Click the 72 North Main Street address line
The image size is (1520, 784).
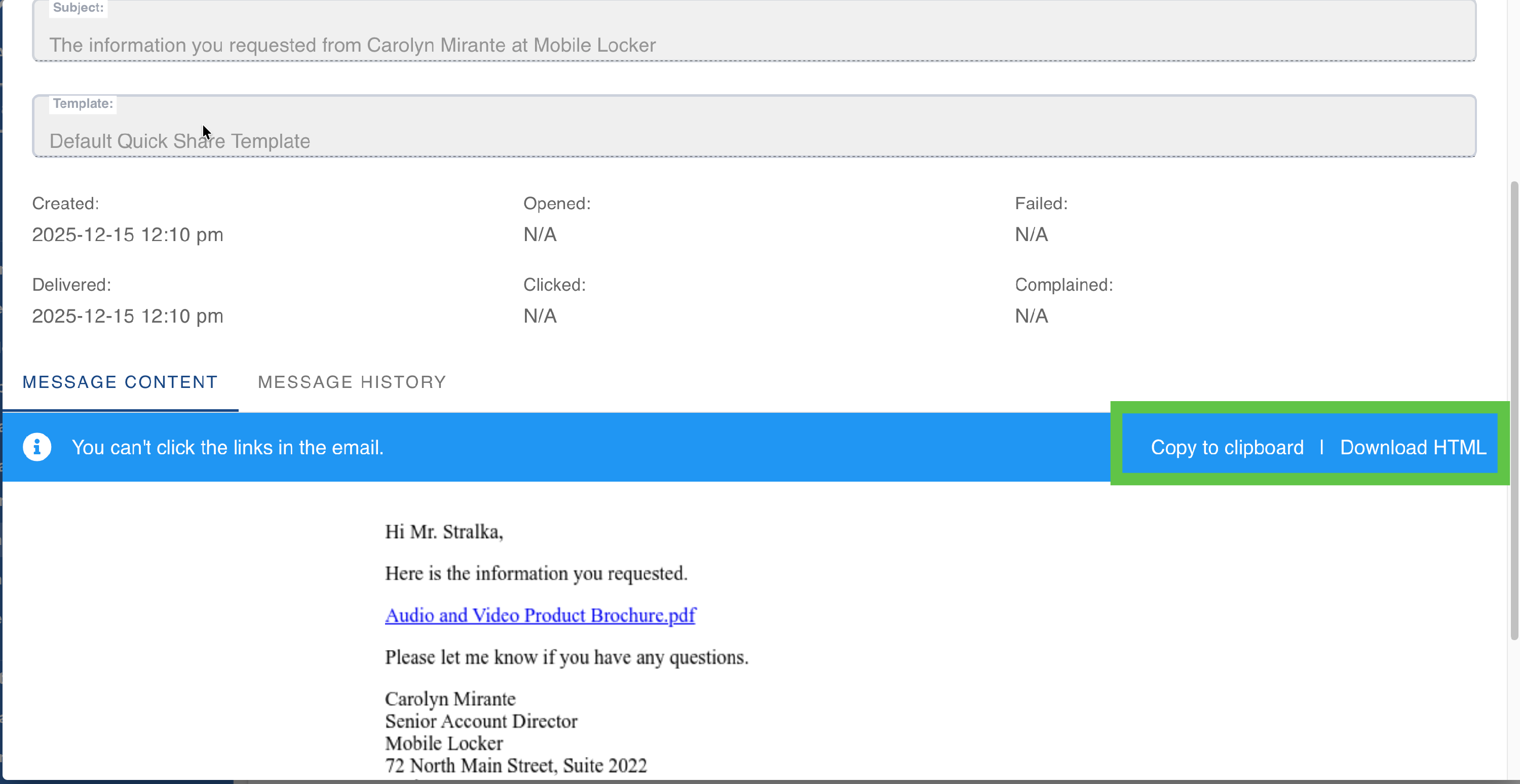point(516,765)
